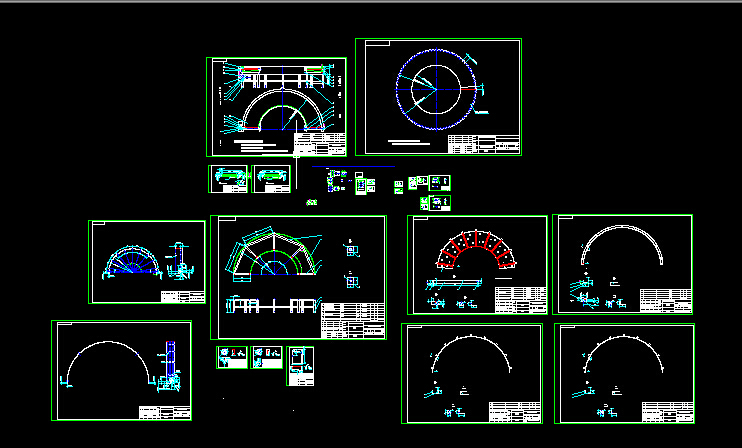742x448 pixels.
Task: Click the blue horizontal line between the top sheets
Action: 353,167
